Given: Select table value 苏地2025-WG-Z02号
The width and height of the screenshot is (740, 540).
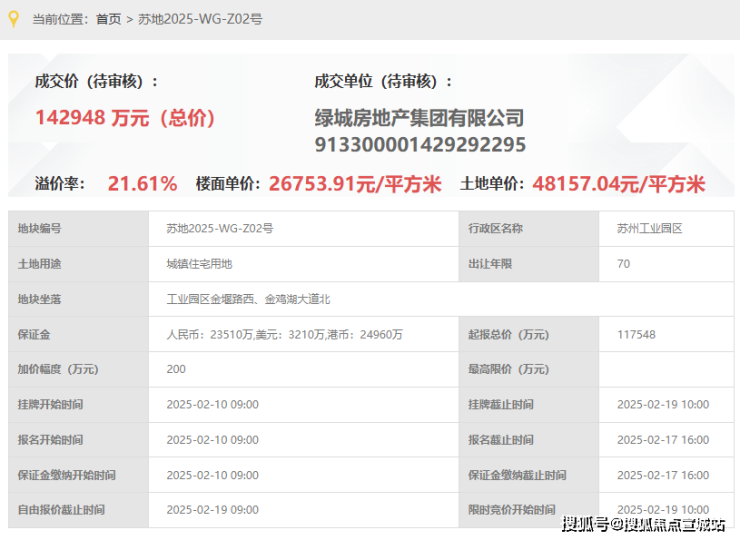Looking at the screenshot, I should [219, 228].
